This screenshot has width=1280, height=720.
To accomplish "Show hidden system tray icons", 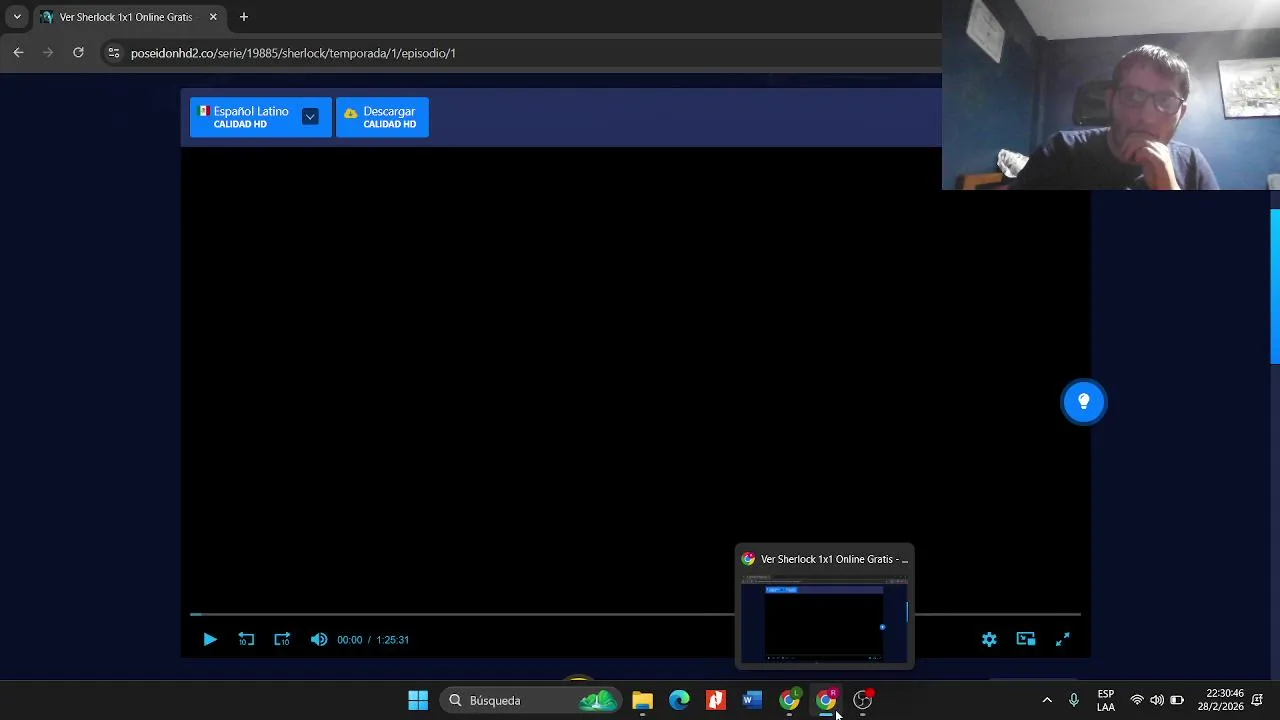I will (x=1047, y=700).
